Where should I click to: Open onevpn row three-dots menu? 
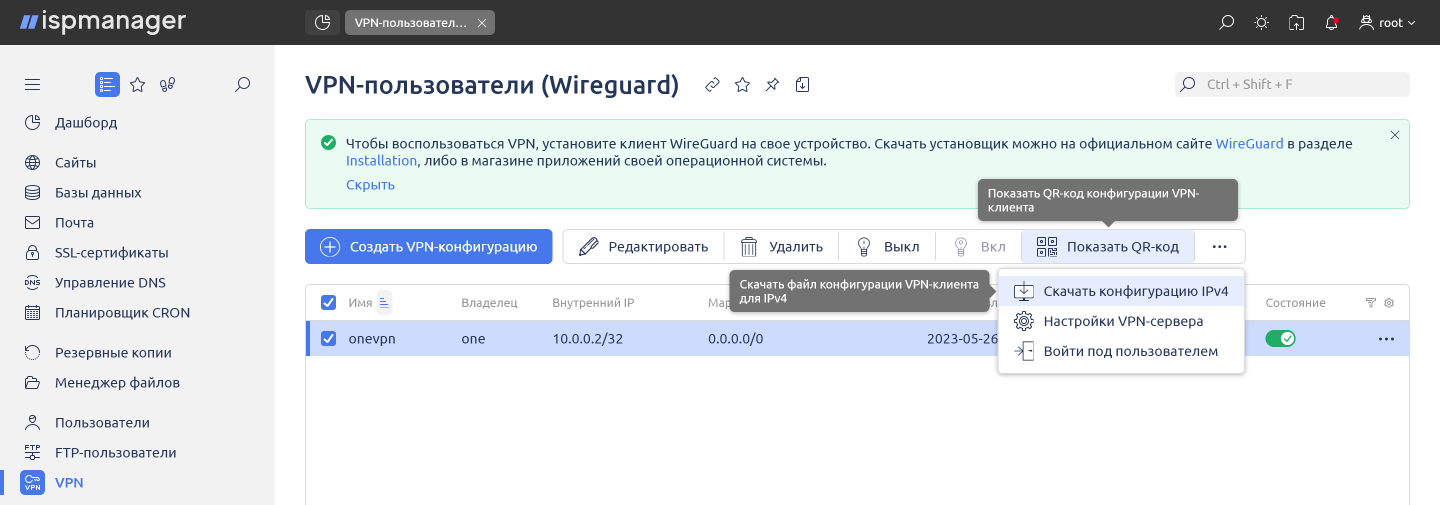[x=1386, y=338]
